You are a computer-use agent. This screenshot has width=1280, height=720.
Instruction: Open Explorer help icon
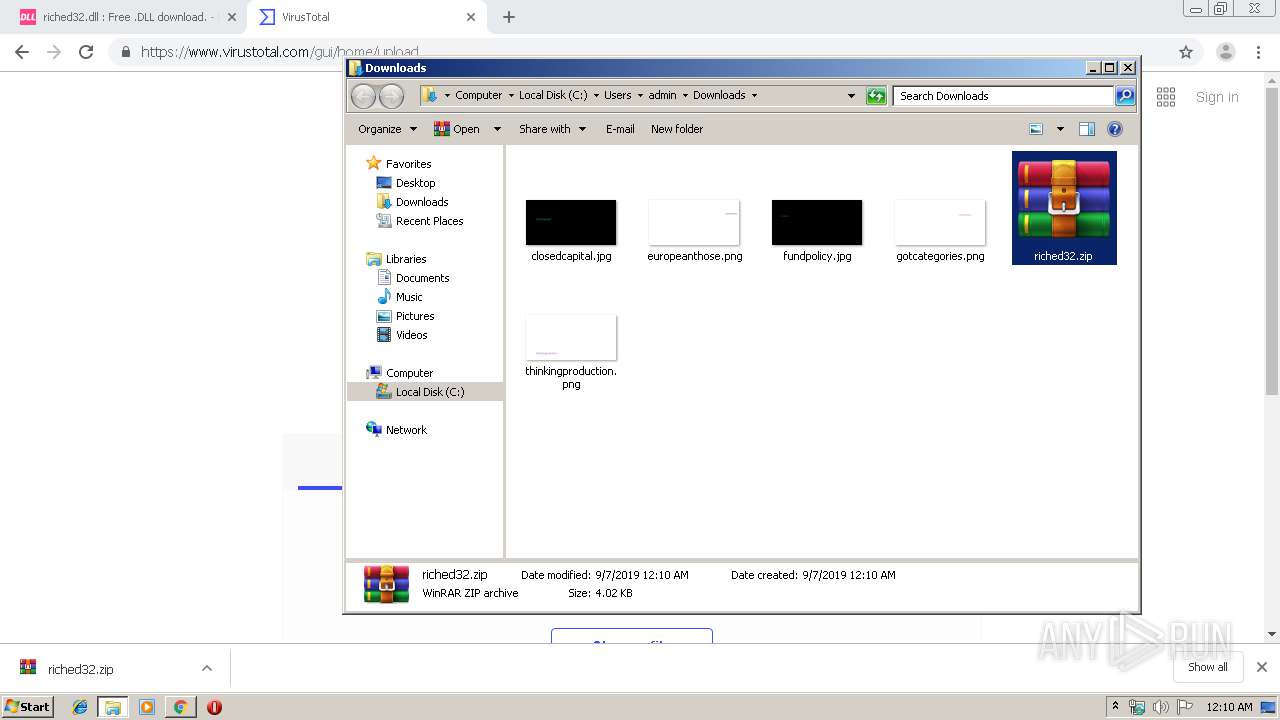click(1115, 129)
